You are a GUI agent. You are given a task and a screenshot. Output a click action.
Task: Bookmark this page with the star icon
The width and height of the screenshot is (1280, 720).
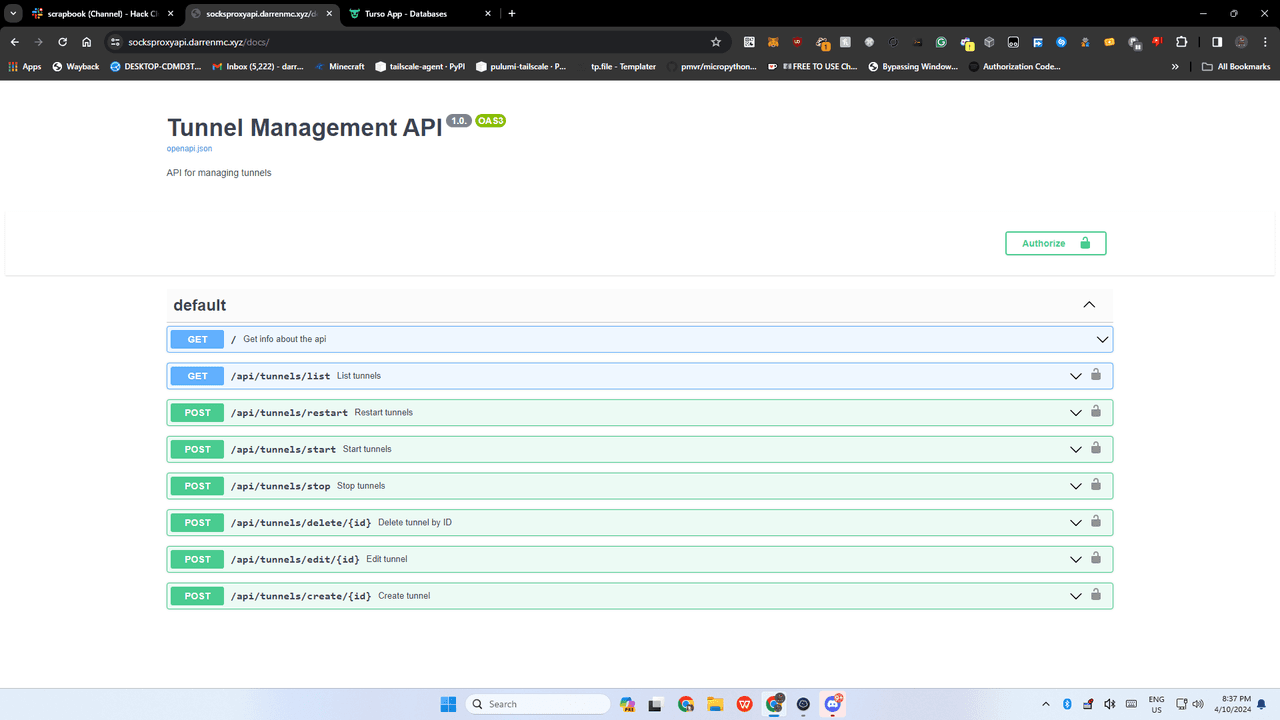point(716,42)
